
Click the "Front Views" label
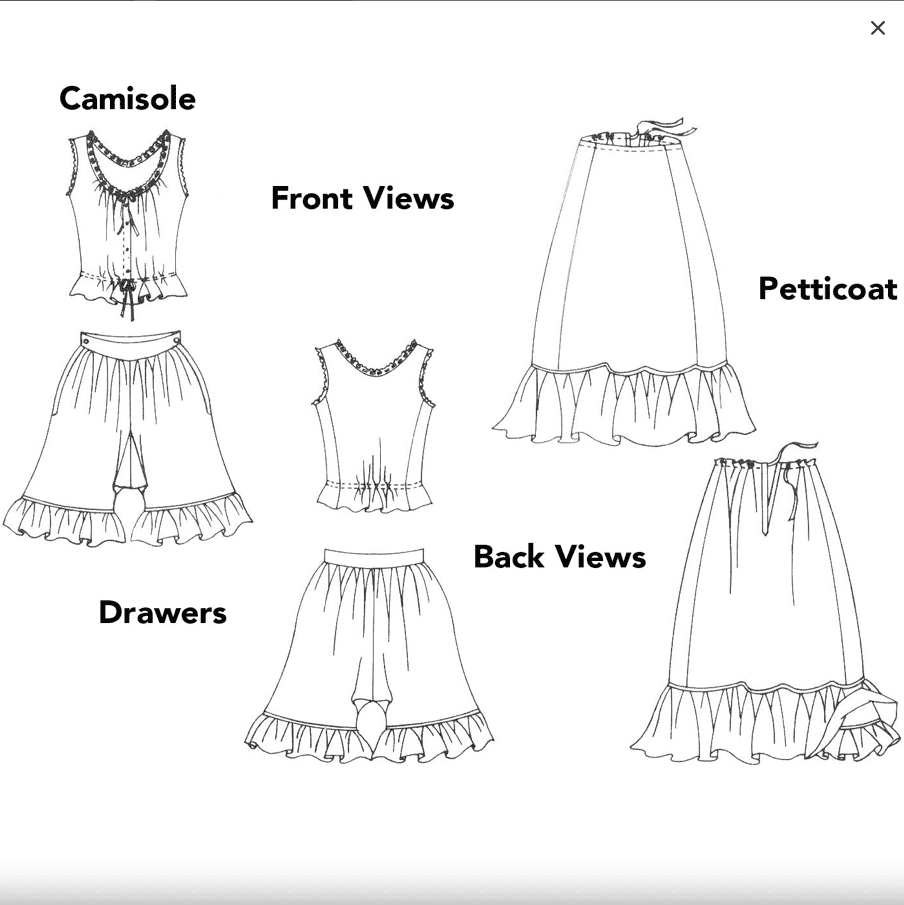(x=363, y=199)
